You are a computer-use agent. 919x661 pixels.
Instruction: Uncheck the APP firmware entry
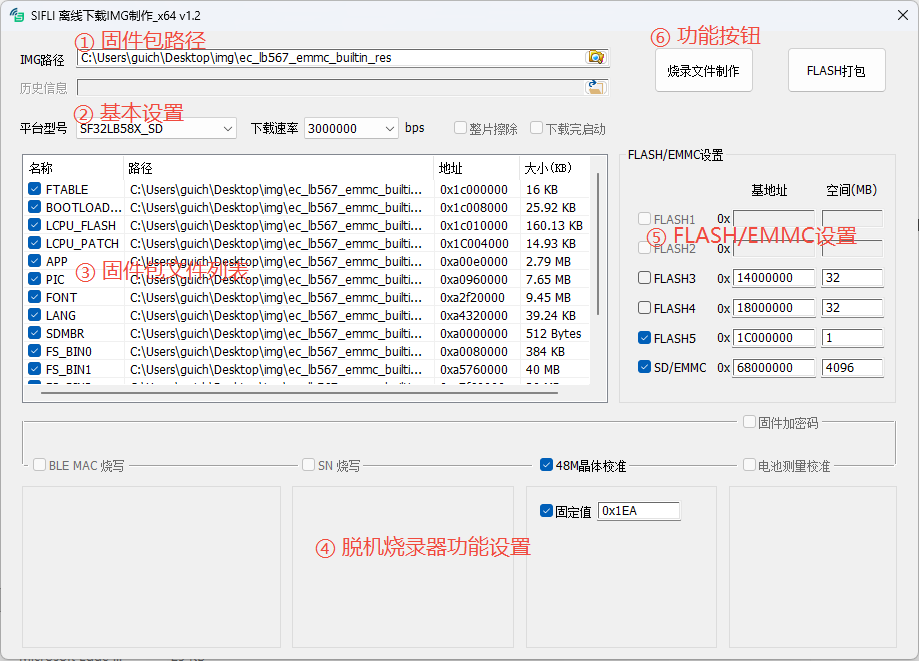click(x=34, y=261)
